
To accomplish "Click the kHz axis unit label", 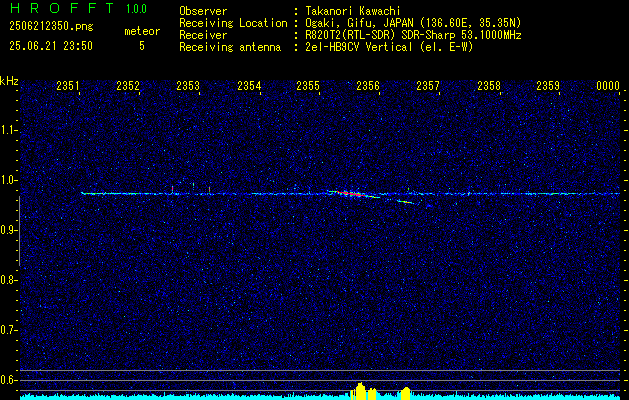I will click(9, 81).
